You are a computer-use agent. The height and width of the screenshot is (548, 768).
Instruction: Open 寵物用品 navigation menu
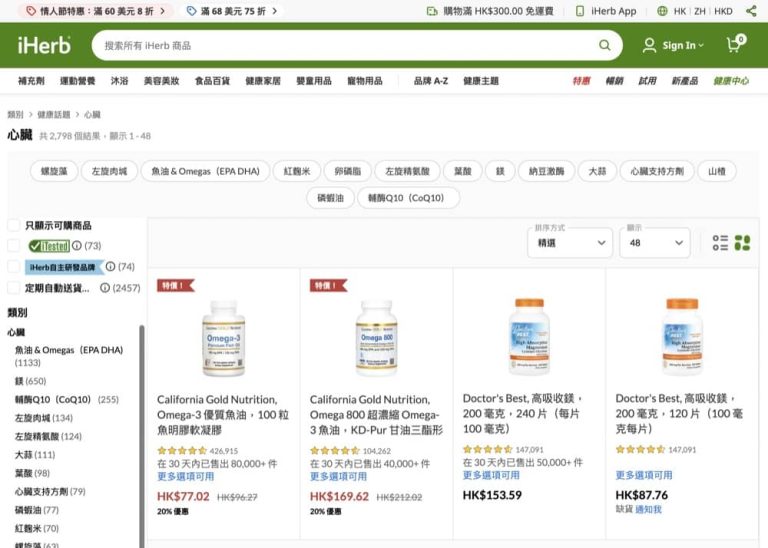point(365,81)
